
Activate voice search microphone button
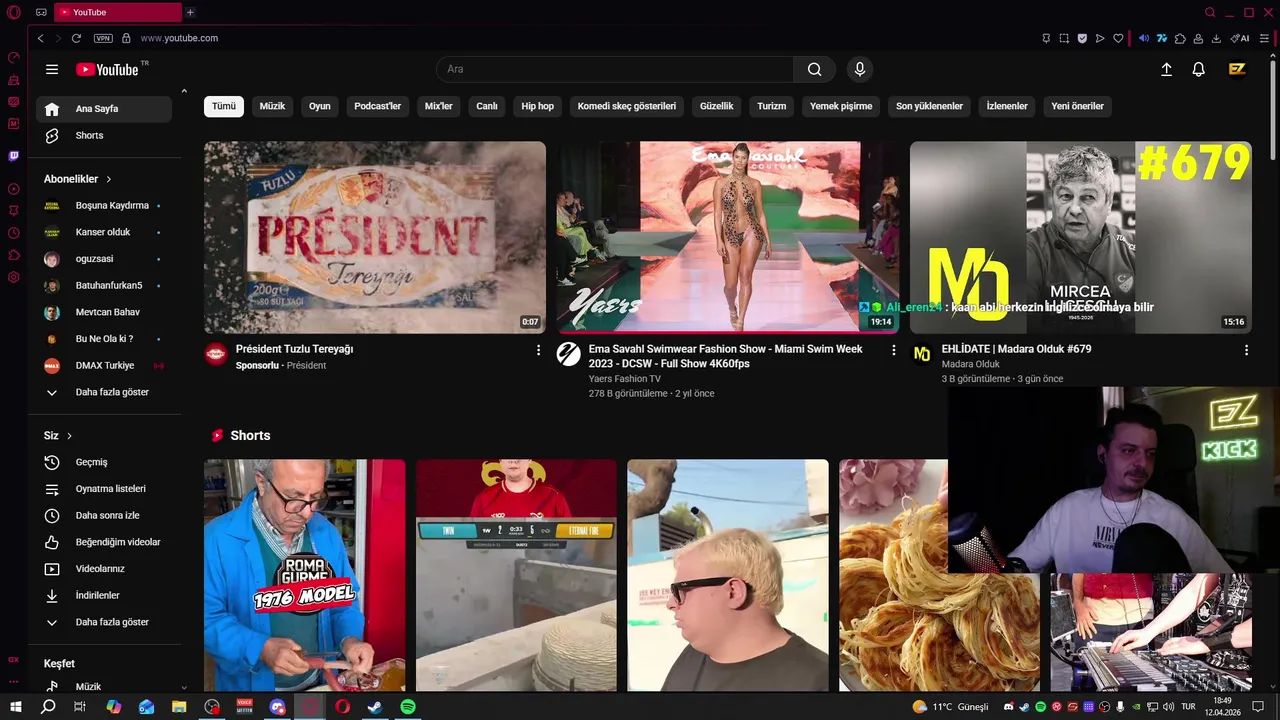pyautogui.click(x=859, y=69)
